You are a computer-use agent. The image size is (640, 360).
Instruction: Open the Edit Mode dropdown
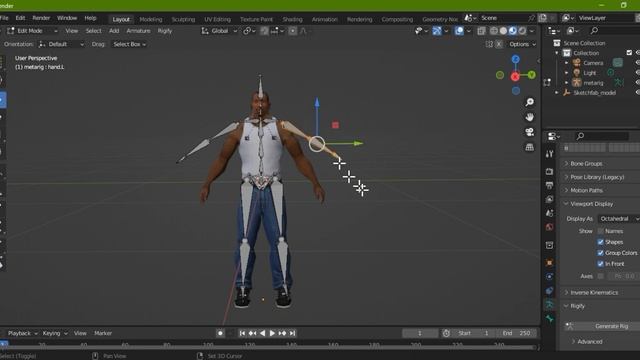point(32,31)
